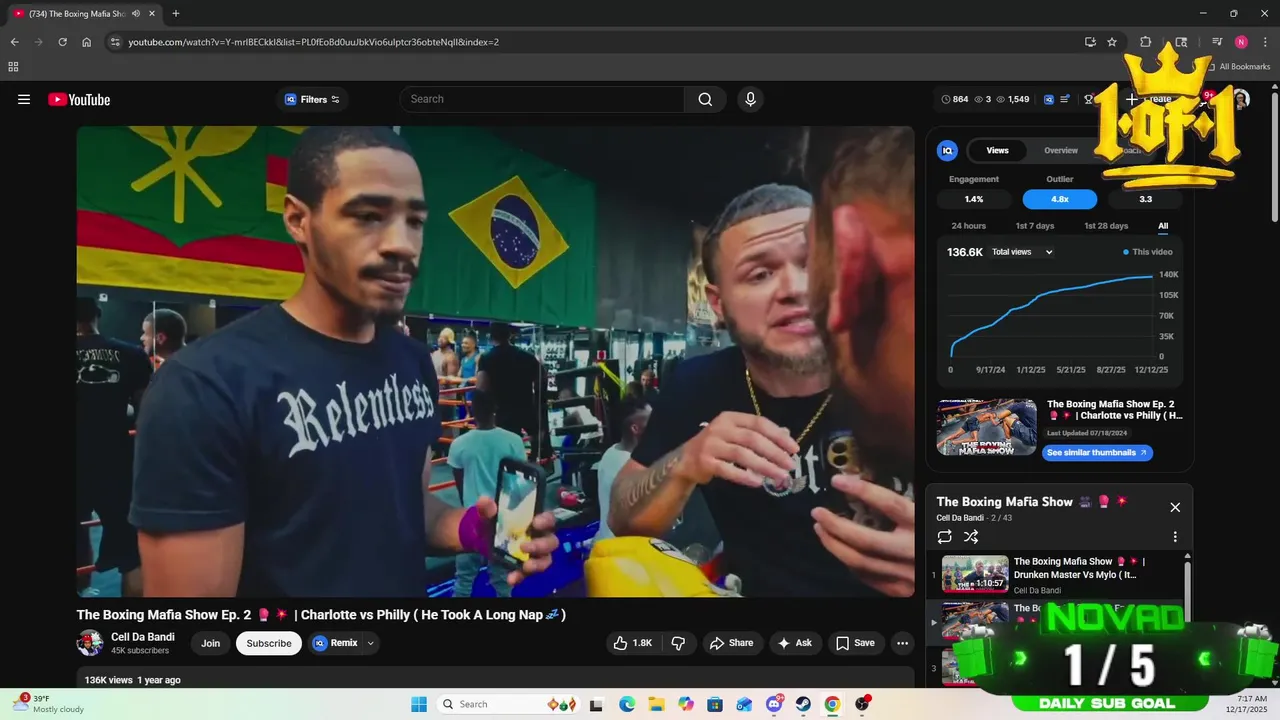Click the Windows taskbar Search box
Viewport: 1280px width, 720px height.
pos(510,704)
